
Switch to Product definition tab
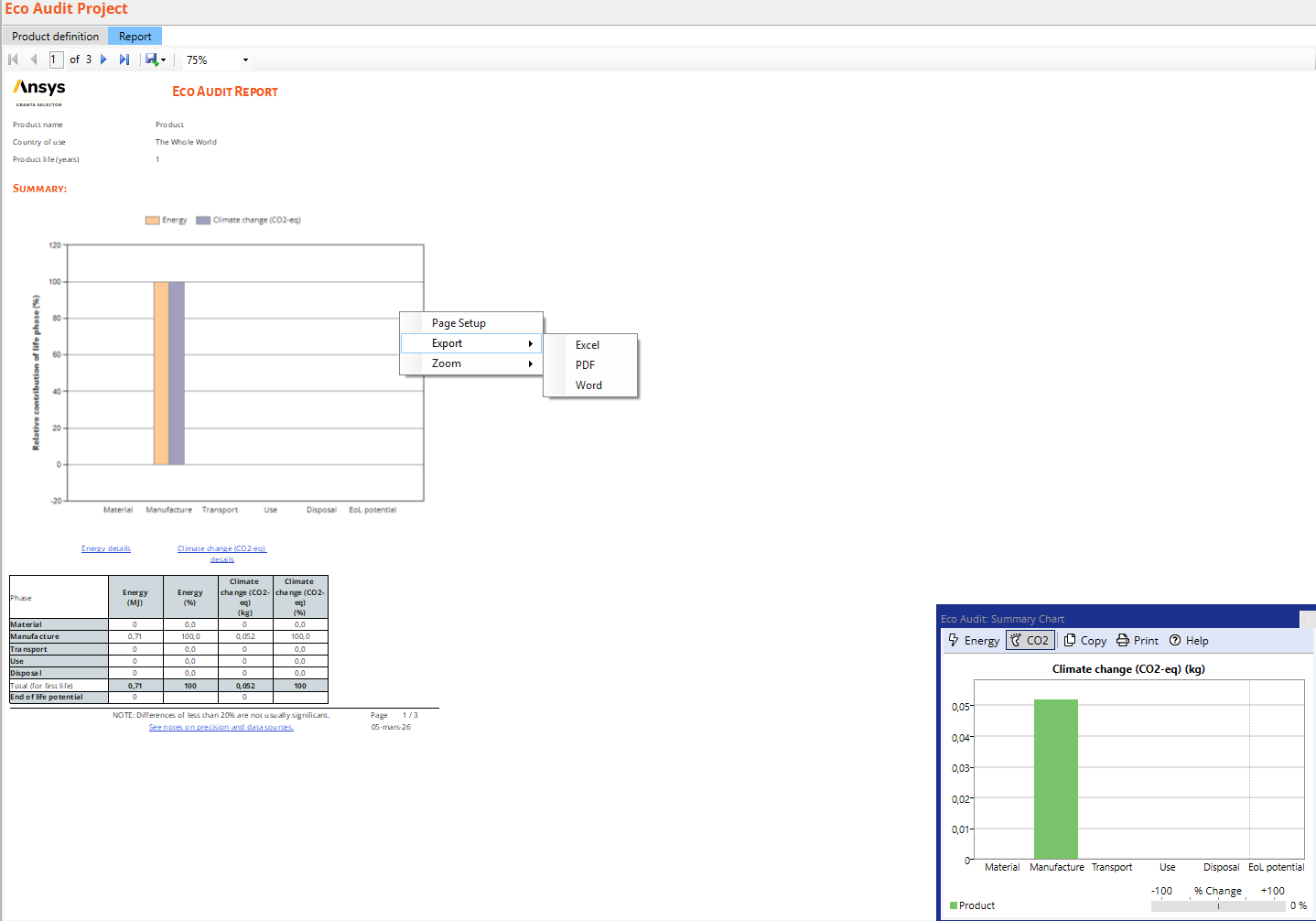(x=55, y=37)
